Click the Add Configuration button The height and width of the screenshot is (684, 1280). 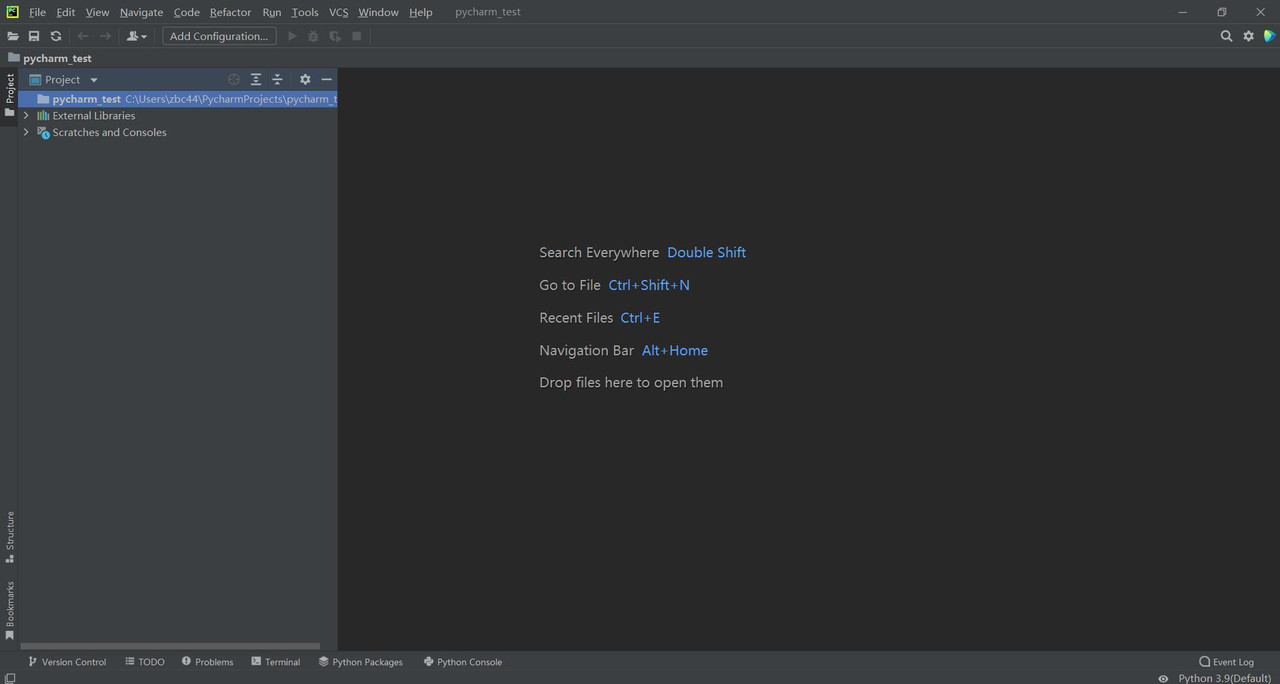(219, 36)
